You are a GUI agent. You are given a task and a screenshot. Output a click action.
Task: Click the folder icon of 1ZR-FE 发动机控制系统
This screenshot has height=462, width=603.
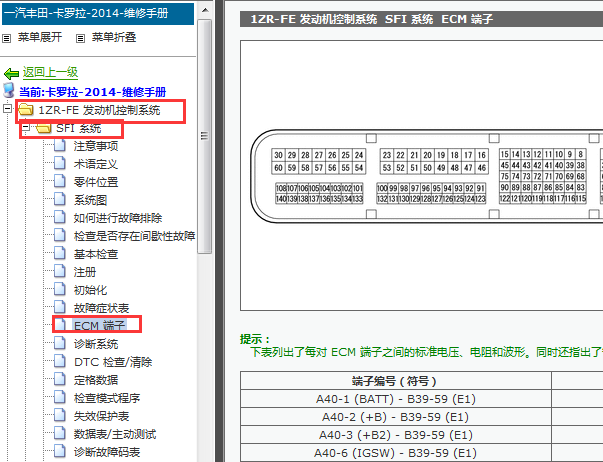click(26, 110)
